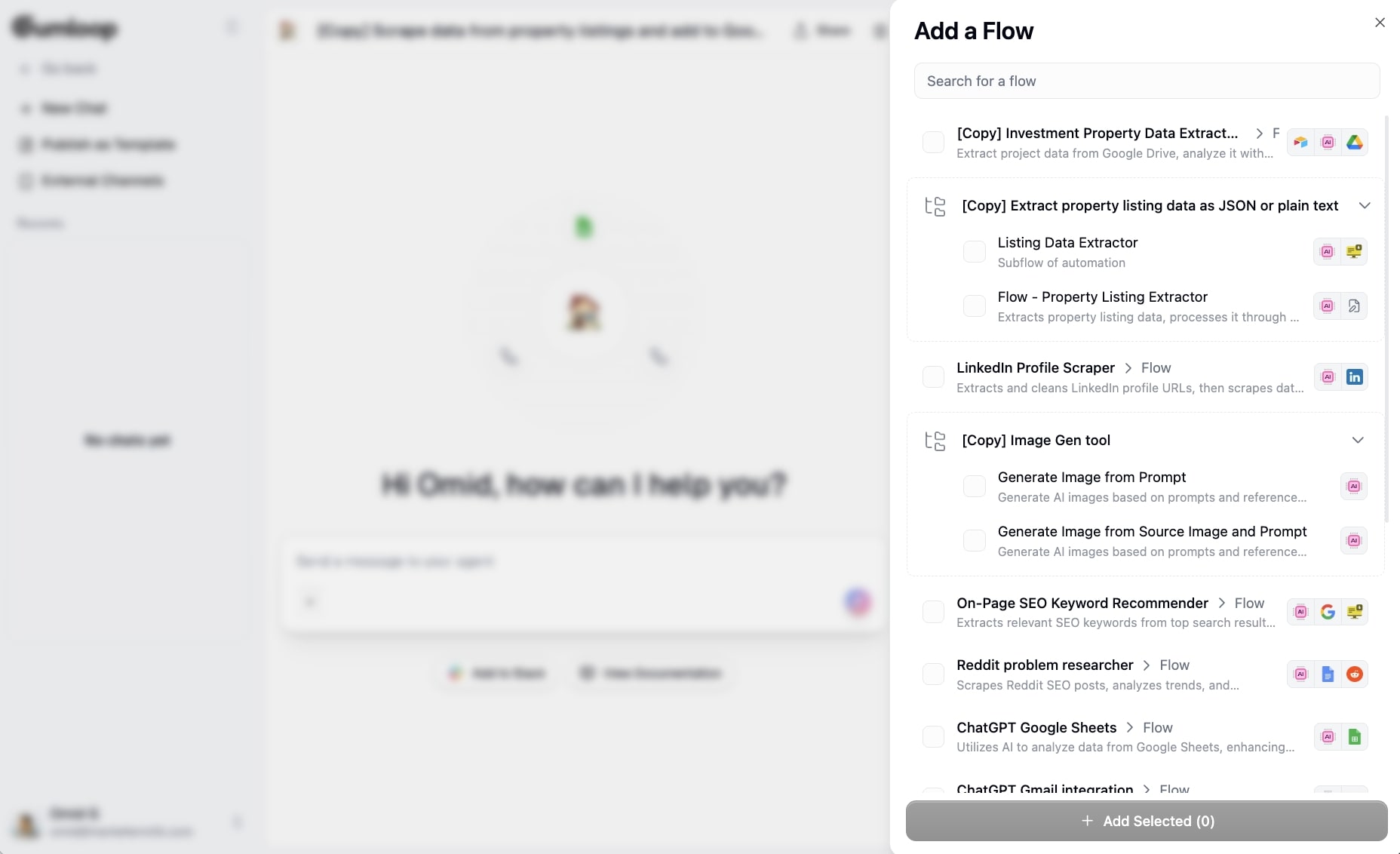This screenshot has height=854, width=1400.
Task: Expand the Investment Property Data Extract breadcrumb arrow
Action: 1260,133
